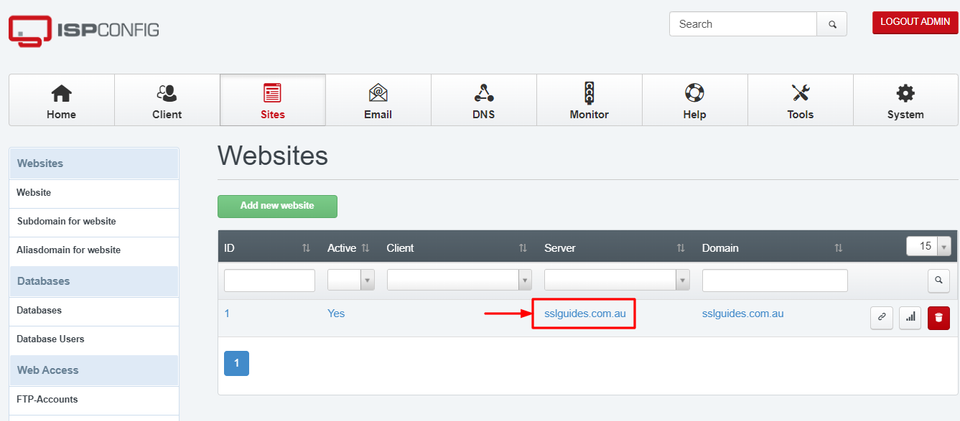
Task: Open the Tools module
Action: 800,101
